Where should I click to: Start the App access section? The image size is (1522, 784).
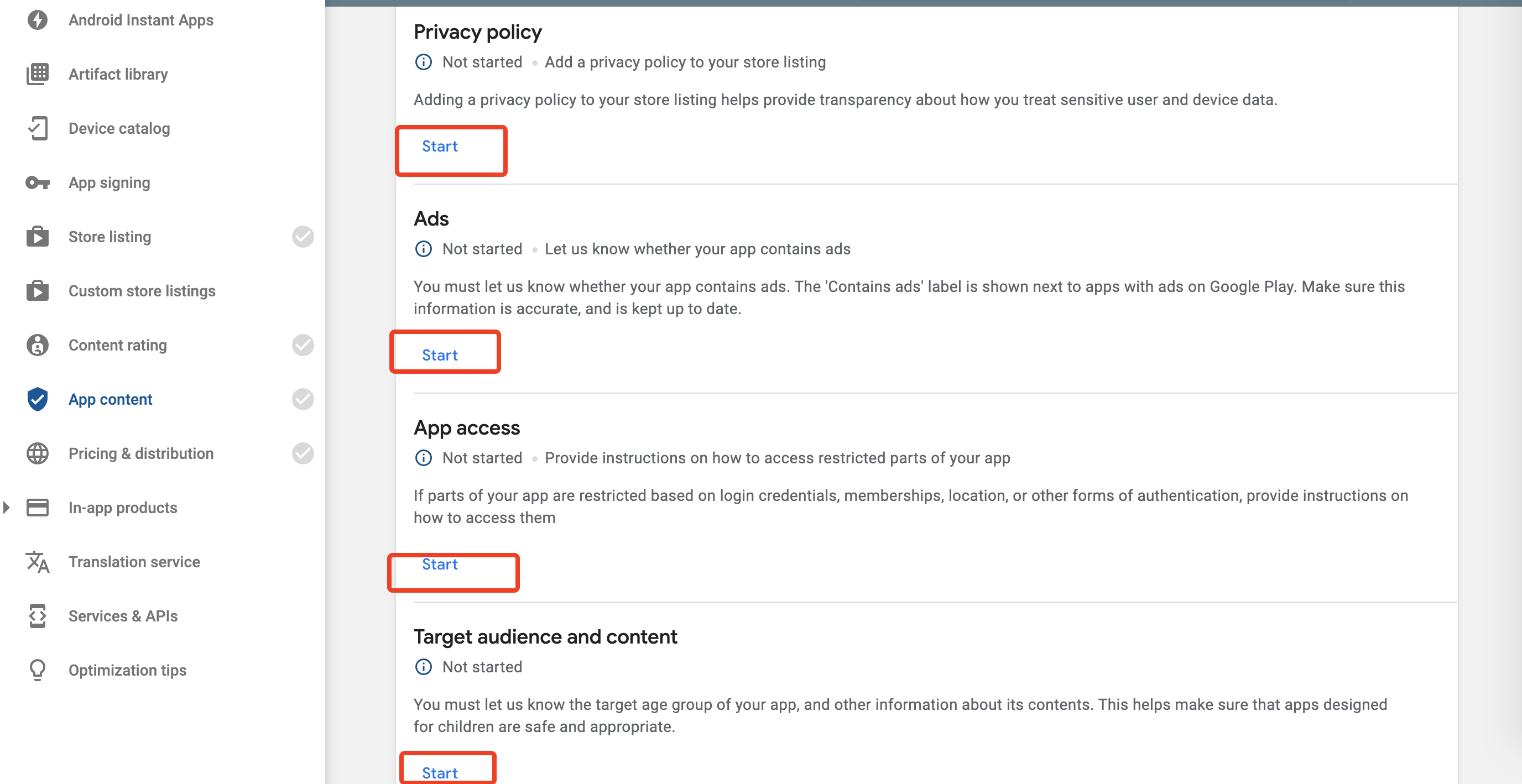pyautogui.click(x=440, y=564)
